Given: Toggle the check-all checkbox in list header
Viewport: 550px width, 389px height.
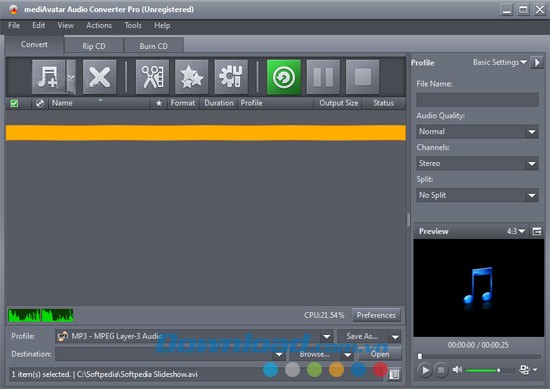Looking at the screenshot, I should coord(14,103).
